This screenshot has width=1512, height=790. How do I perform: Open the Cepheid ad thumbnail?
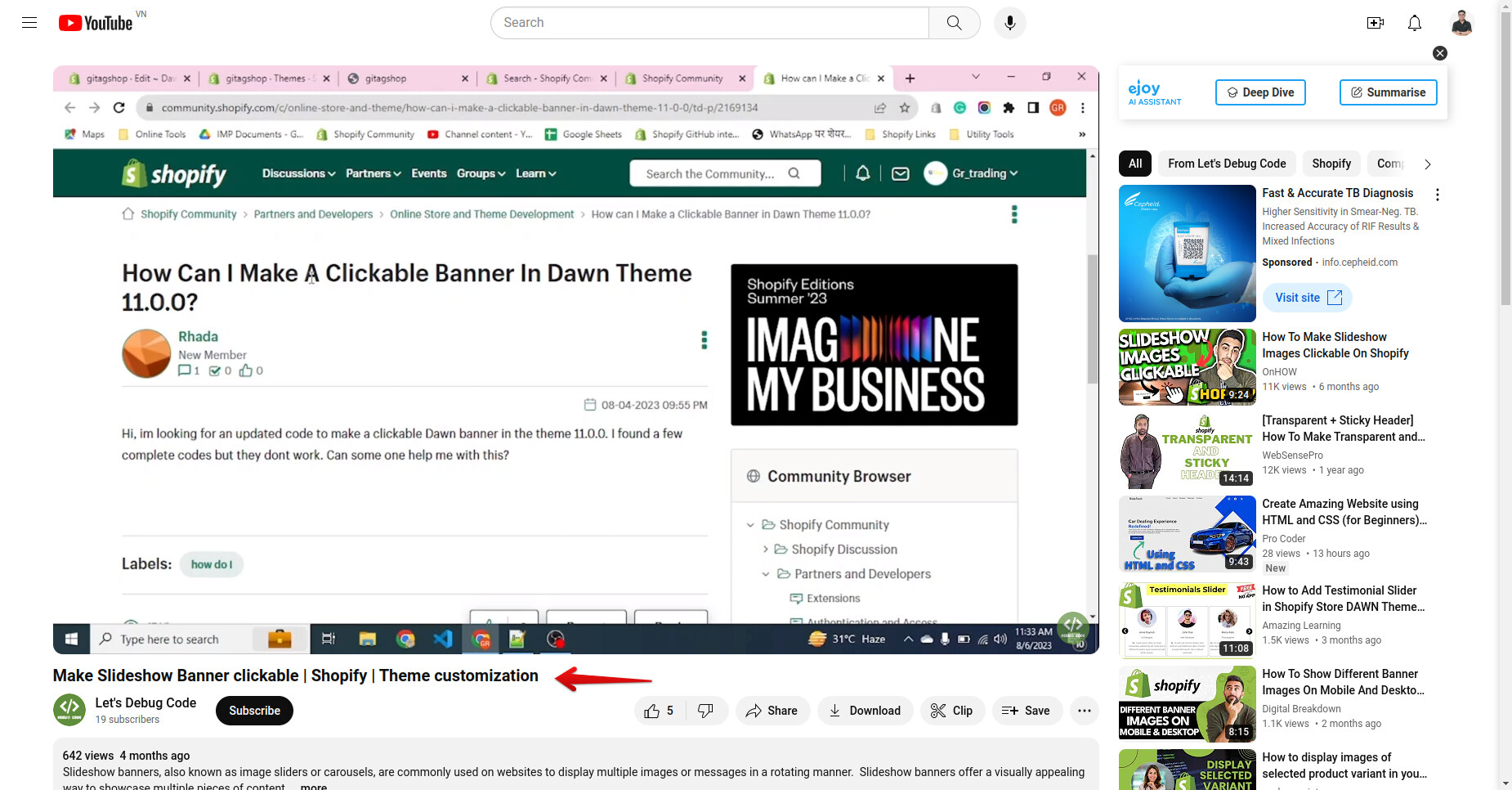[x=1187, y=254]
